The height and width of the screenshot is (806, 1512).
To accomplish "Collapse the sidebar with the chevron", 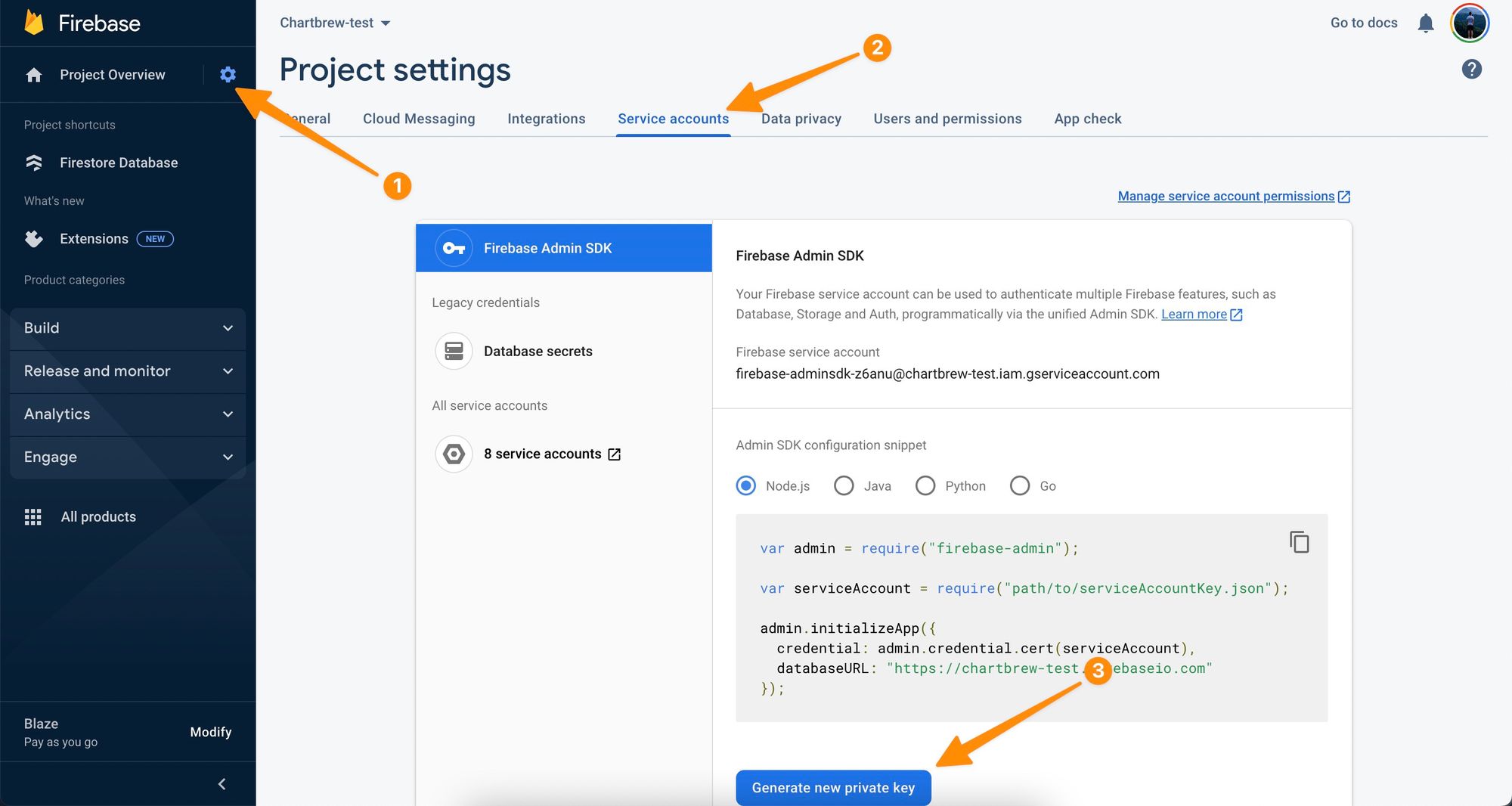I will click(222, 784).
